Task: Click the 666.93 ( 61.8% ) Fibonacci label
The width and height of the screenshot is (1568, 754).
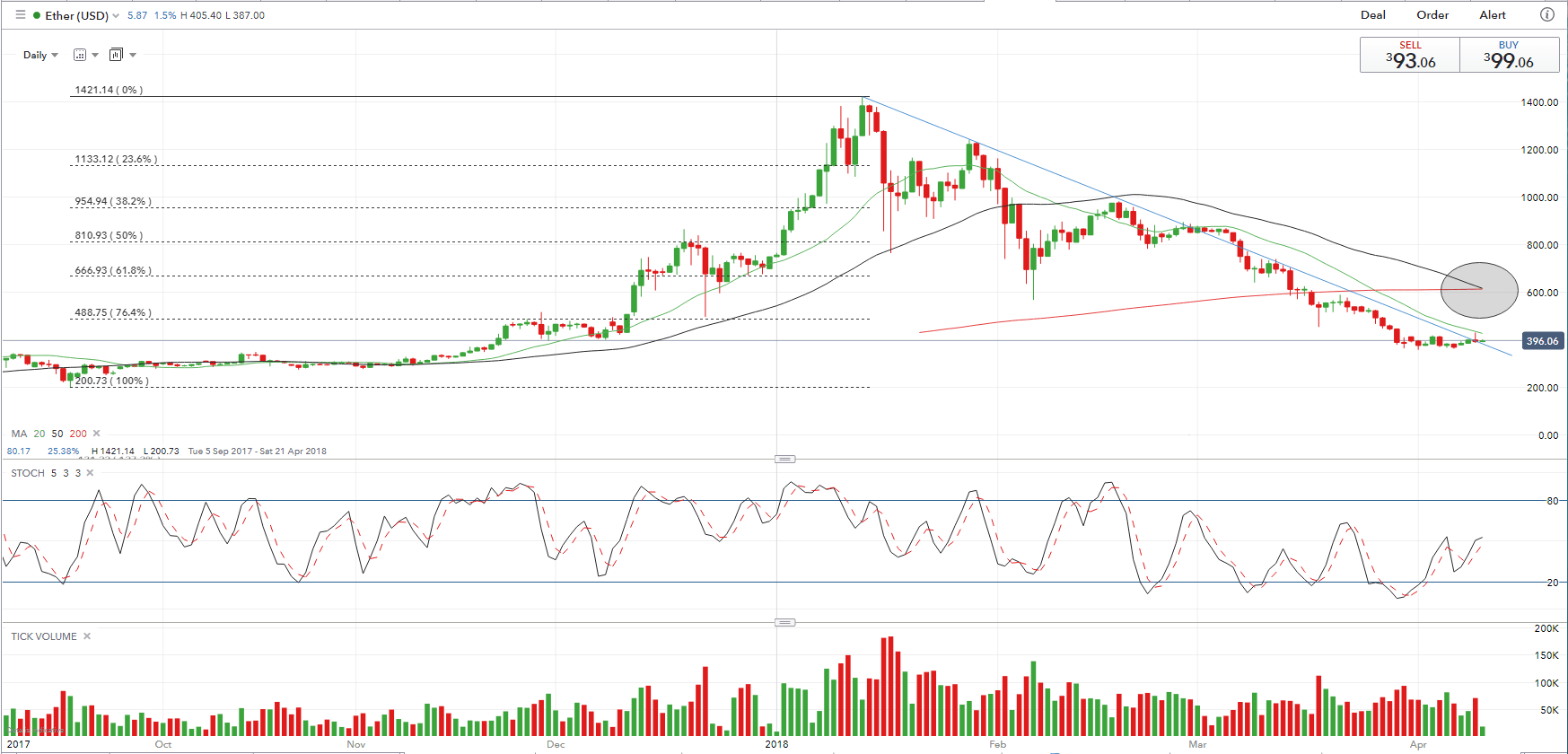Action: pyautogui.click(x=113, y=270)
